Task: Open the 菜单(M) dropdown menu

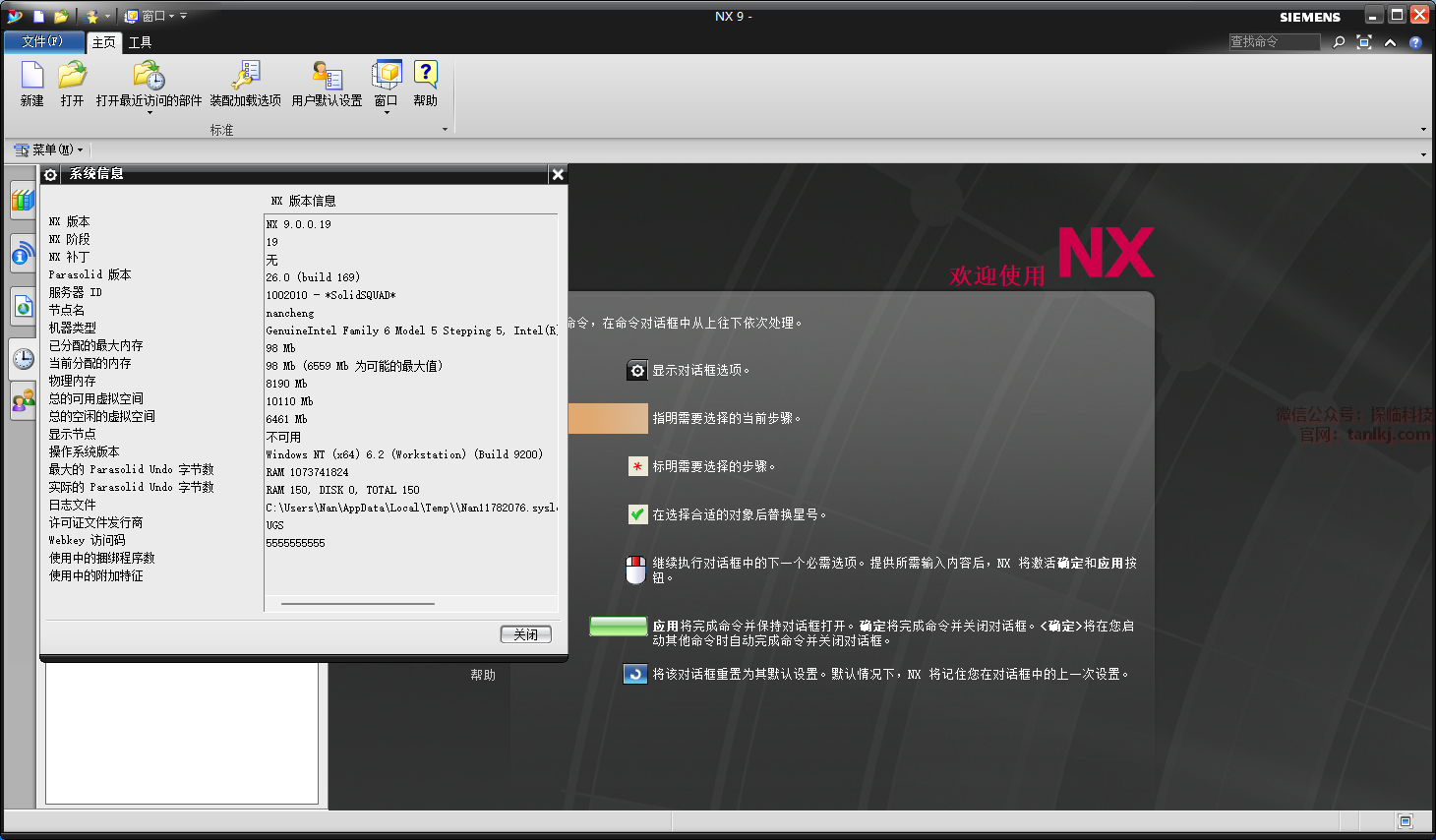Action: (49, 150)
